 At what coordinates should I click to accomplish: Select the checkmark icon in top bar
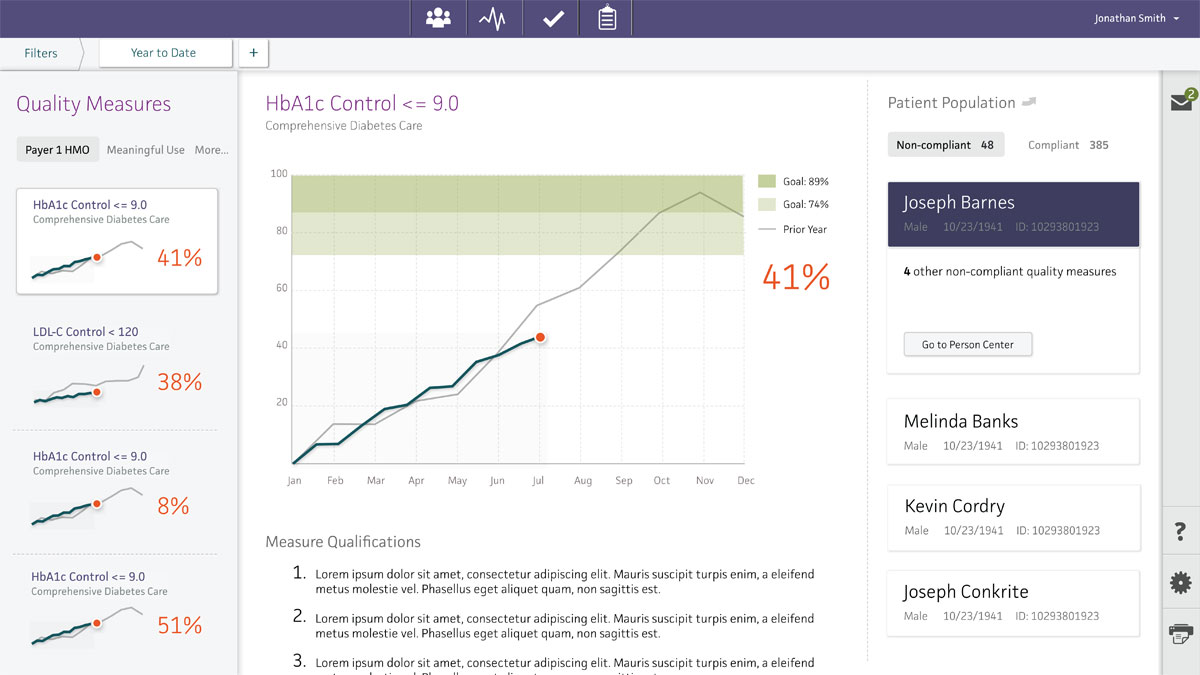point(552,19)
